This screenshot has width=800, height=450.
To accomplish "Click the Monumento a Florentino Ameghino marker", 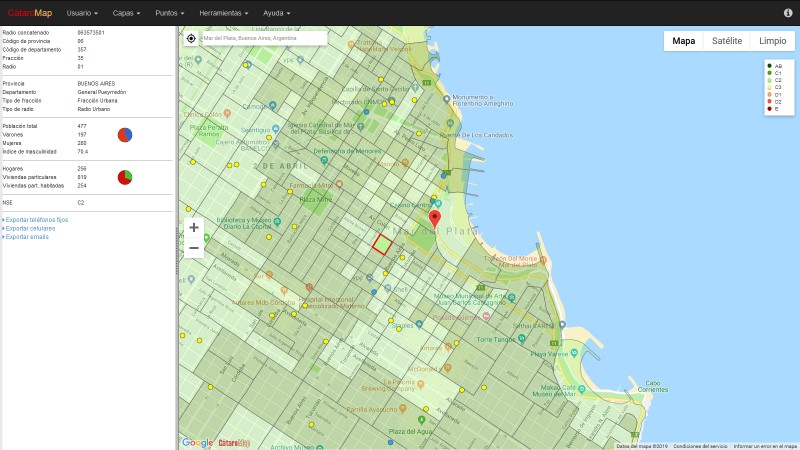I will tap(446, 98).
